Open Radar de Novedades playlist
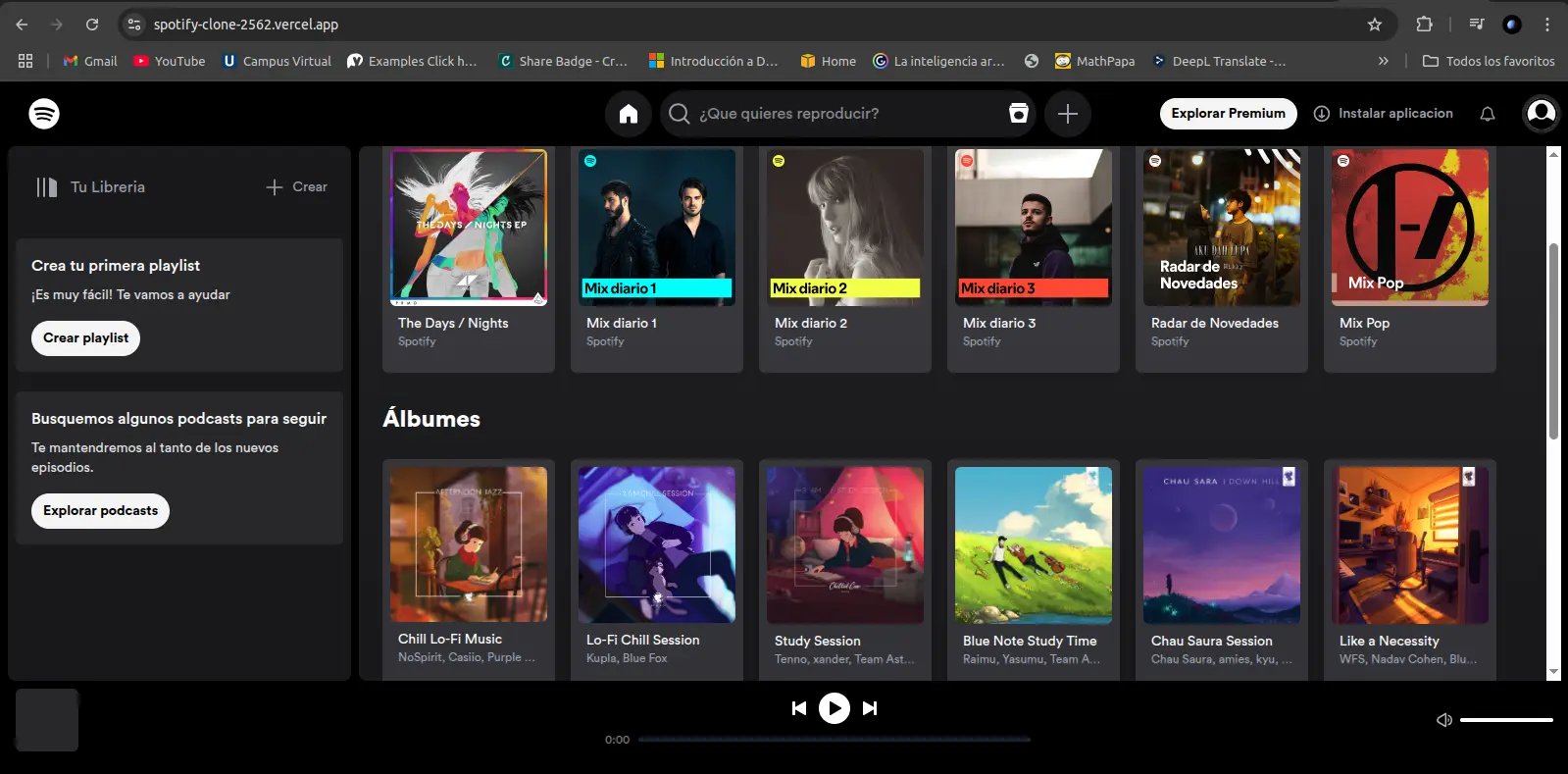Image resolution: width=1568 pixels, height=774 pixels. pyautogui.click(x=1222, y=260)
